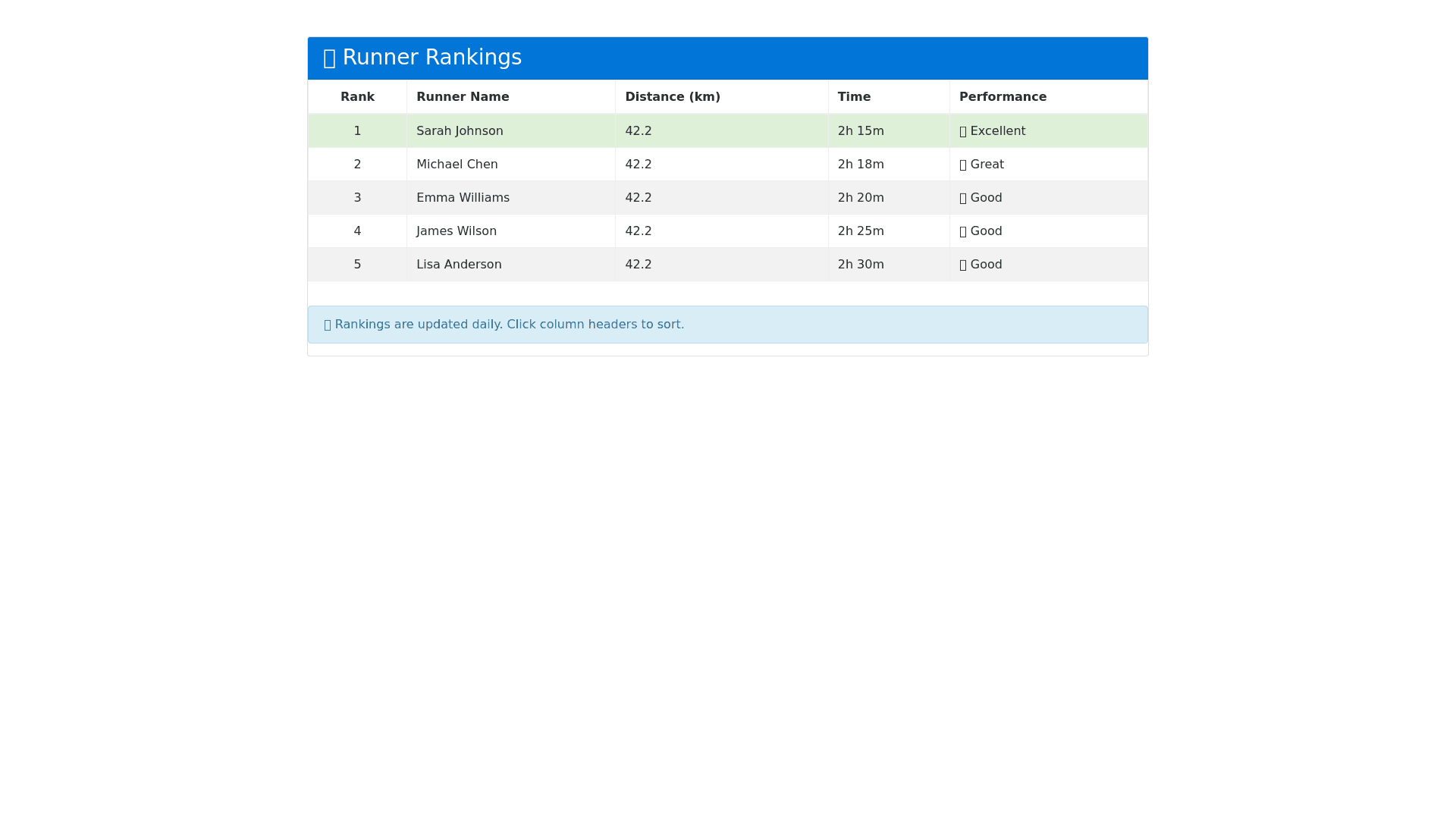Select Sarah Johnson's name cell
Screen dimensions: 1456x819
pyautogui.click(x=460, y=131)
